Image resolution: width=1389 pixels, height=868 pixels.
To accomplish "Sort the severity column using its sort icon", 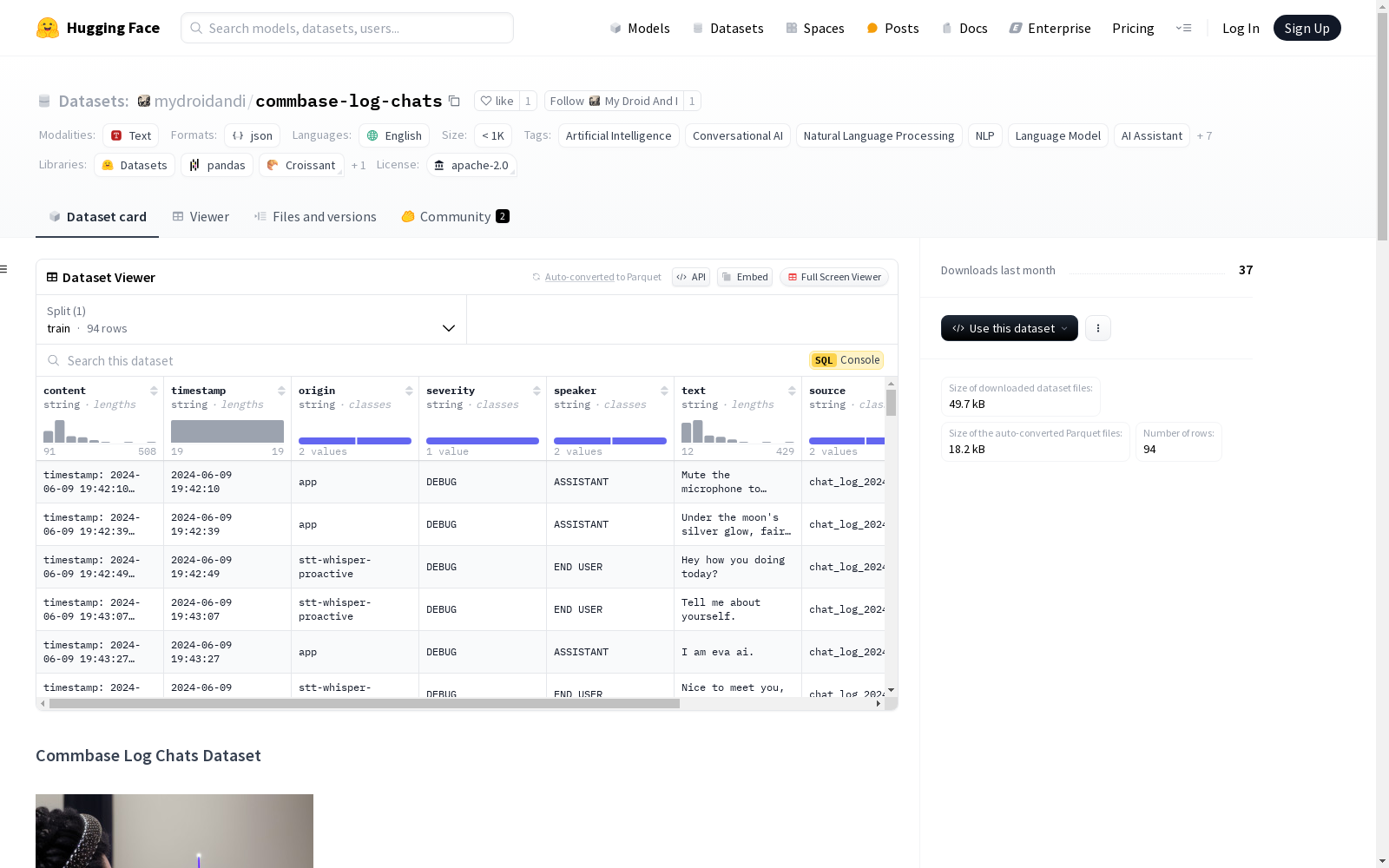I will point(537,391).
